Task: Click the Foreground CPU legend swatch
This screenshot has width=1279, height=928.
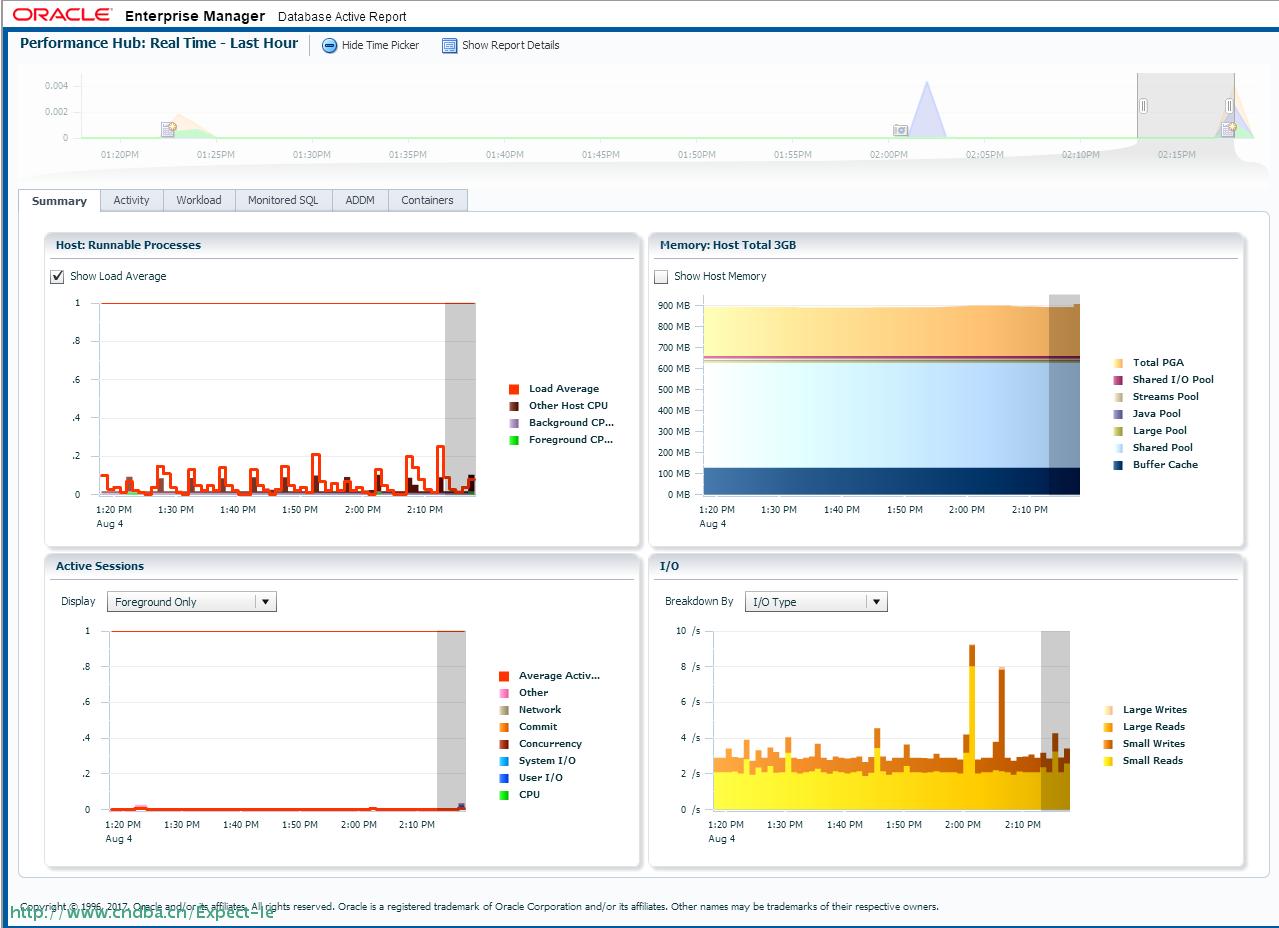Action: coord(514,440)
